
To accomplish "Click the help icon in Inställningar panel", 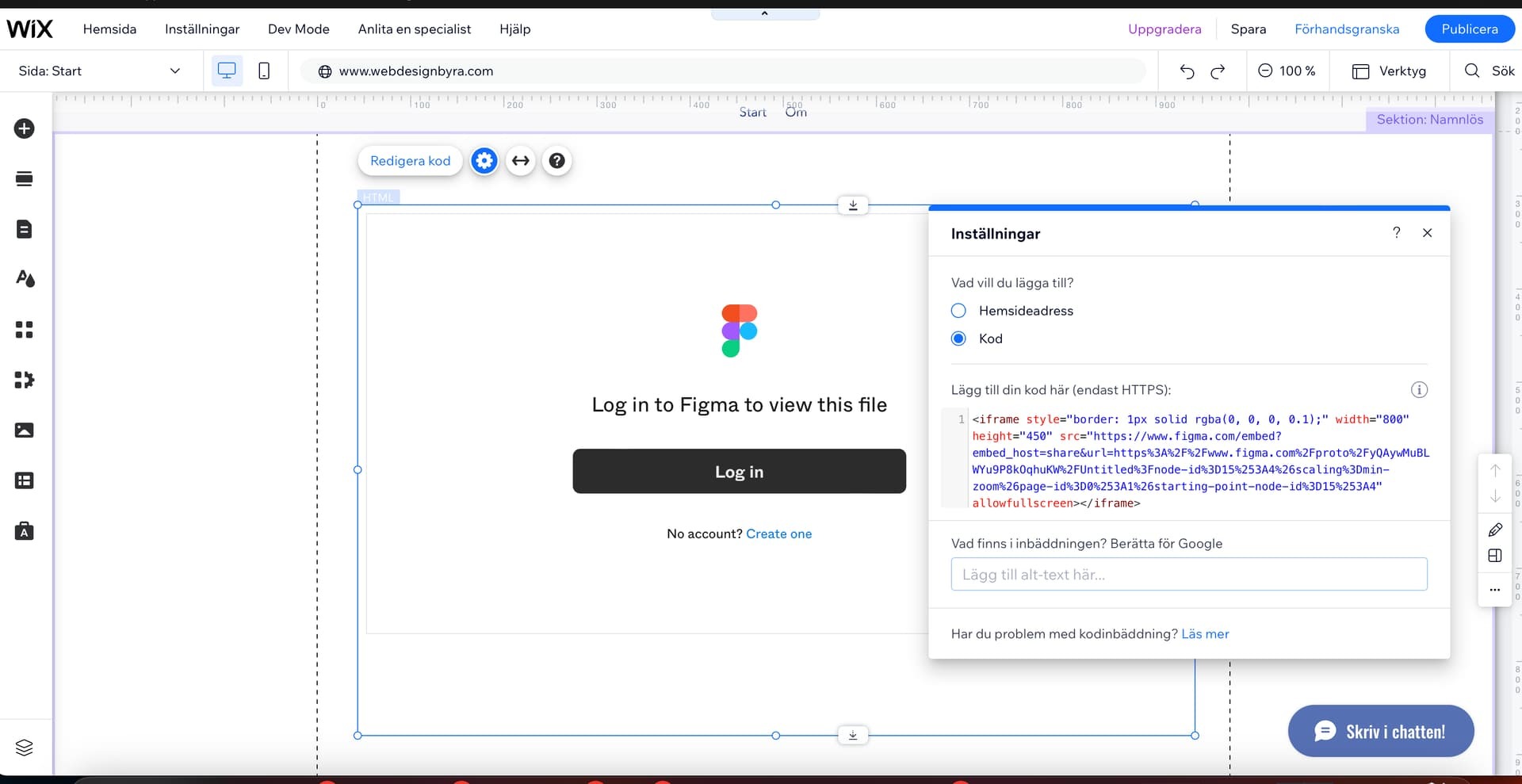I will [x=1397, y=232].
